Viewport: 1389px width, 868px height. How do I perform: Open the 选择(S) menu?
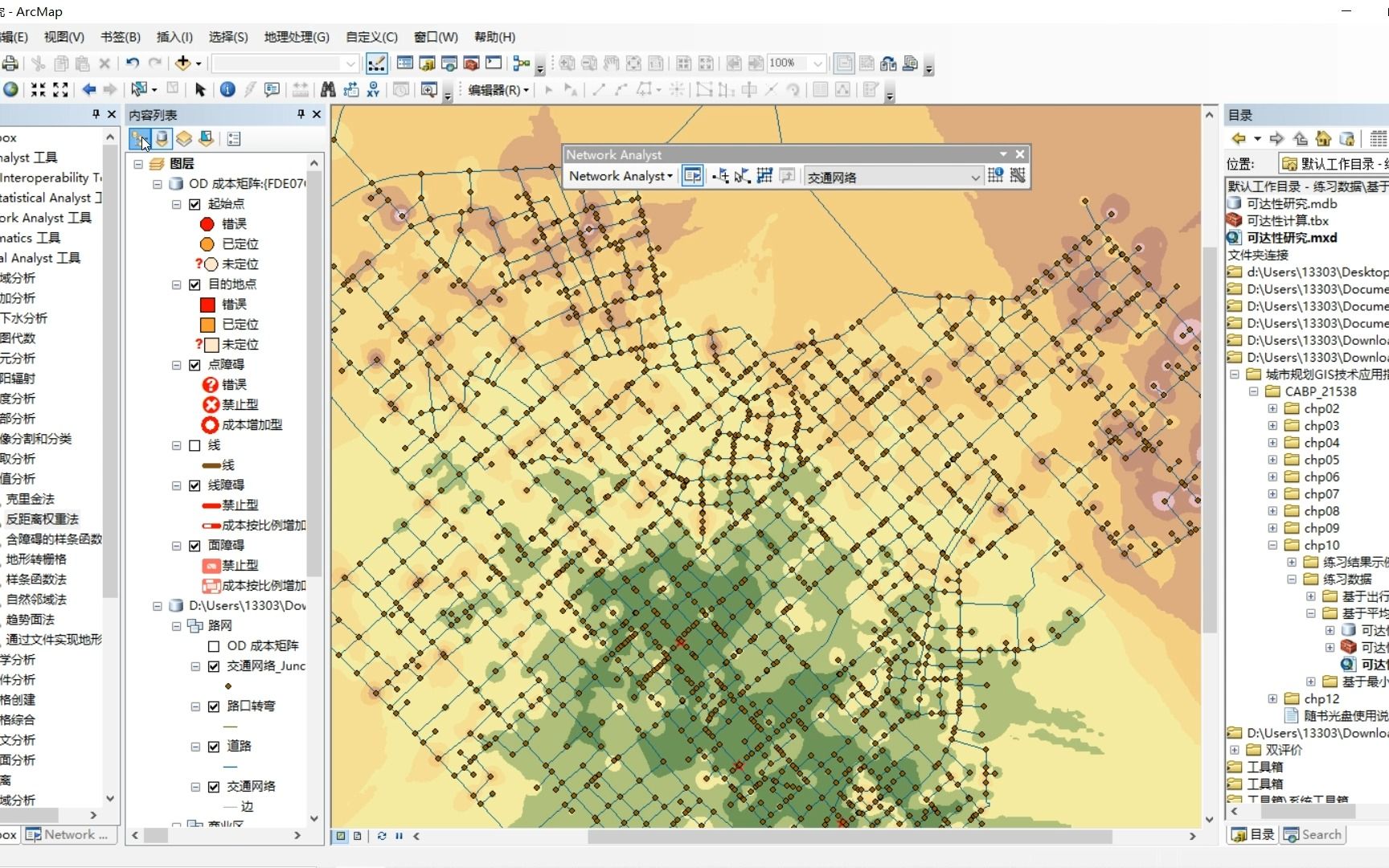(229, 37)
